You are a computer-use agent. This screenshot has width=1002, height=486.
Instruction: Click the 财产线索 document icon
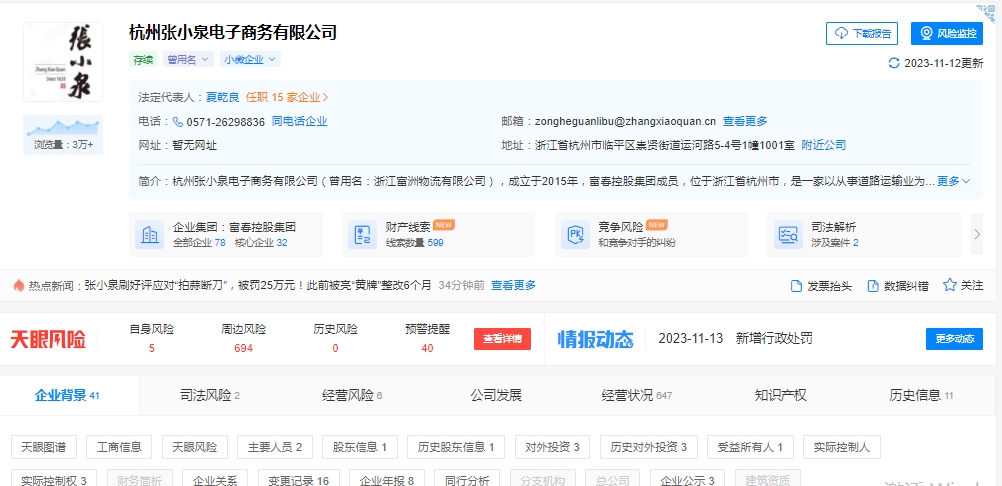click(x=362, y=234)
